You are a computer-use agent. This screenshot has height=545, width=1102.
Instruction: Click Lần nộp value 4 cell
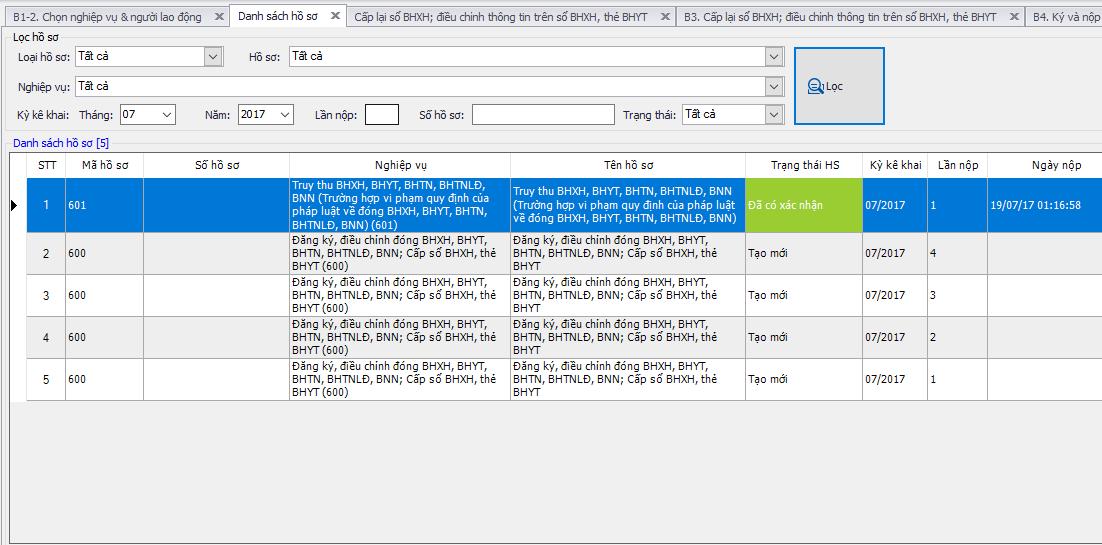(957, 253)
